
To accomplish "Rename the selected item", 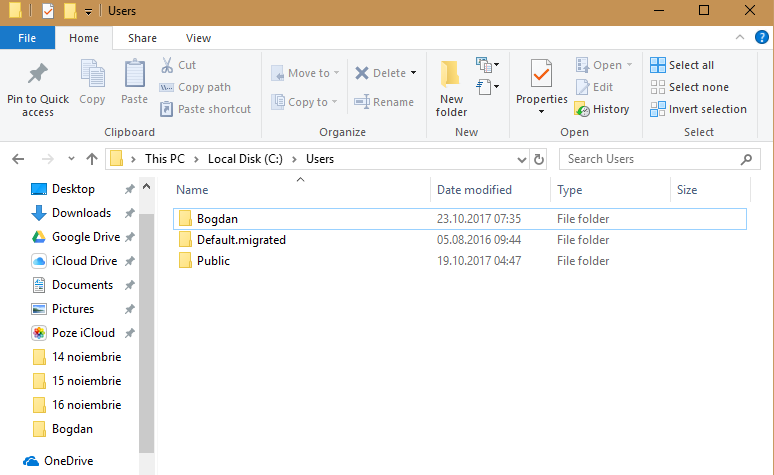I will pyautogui.click(x=384, y=102).
